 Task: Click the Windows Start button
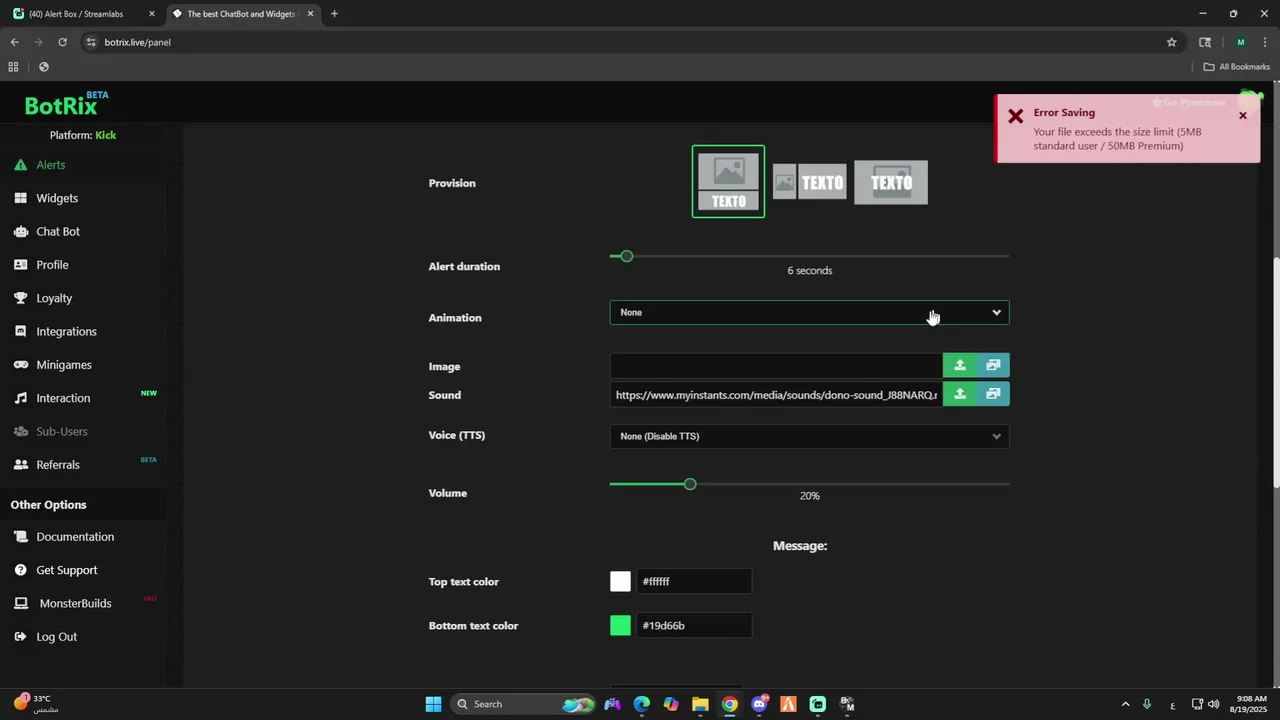[x=433, y=704]
